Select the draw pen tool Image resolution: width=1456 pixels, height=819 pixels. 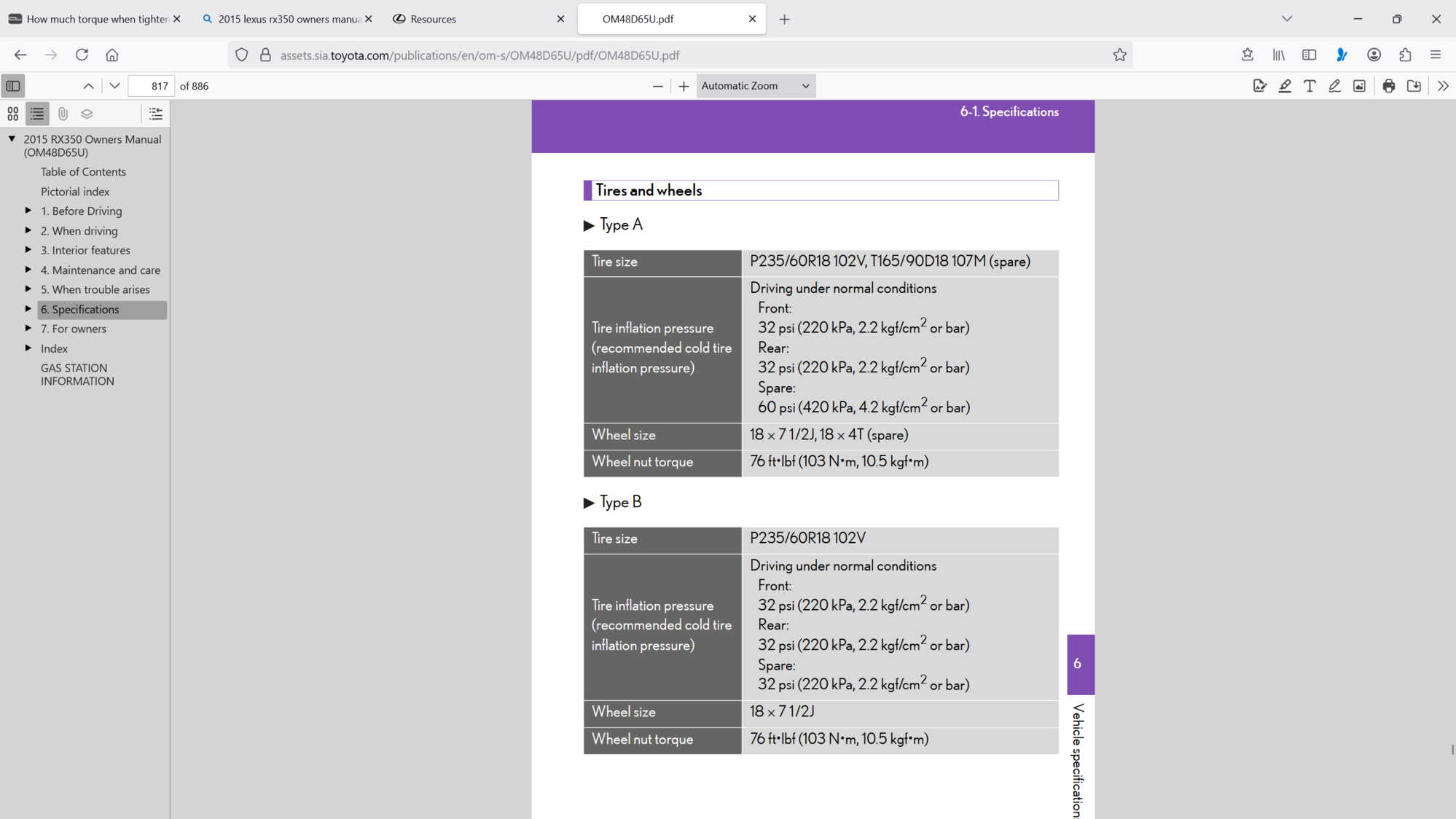[x=1334, y=86]
